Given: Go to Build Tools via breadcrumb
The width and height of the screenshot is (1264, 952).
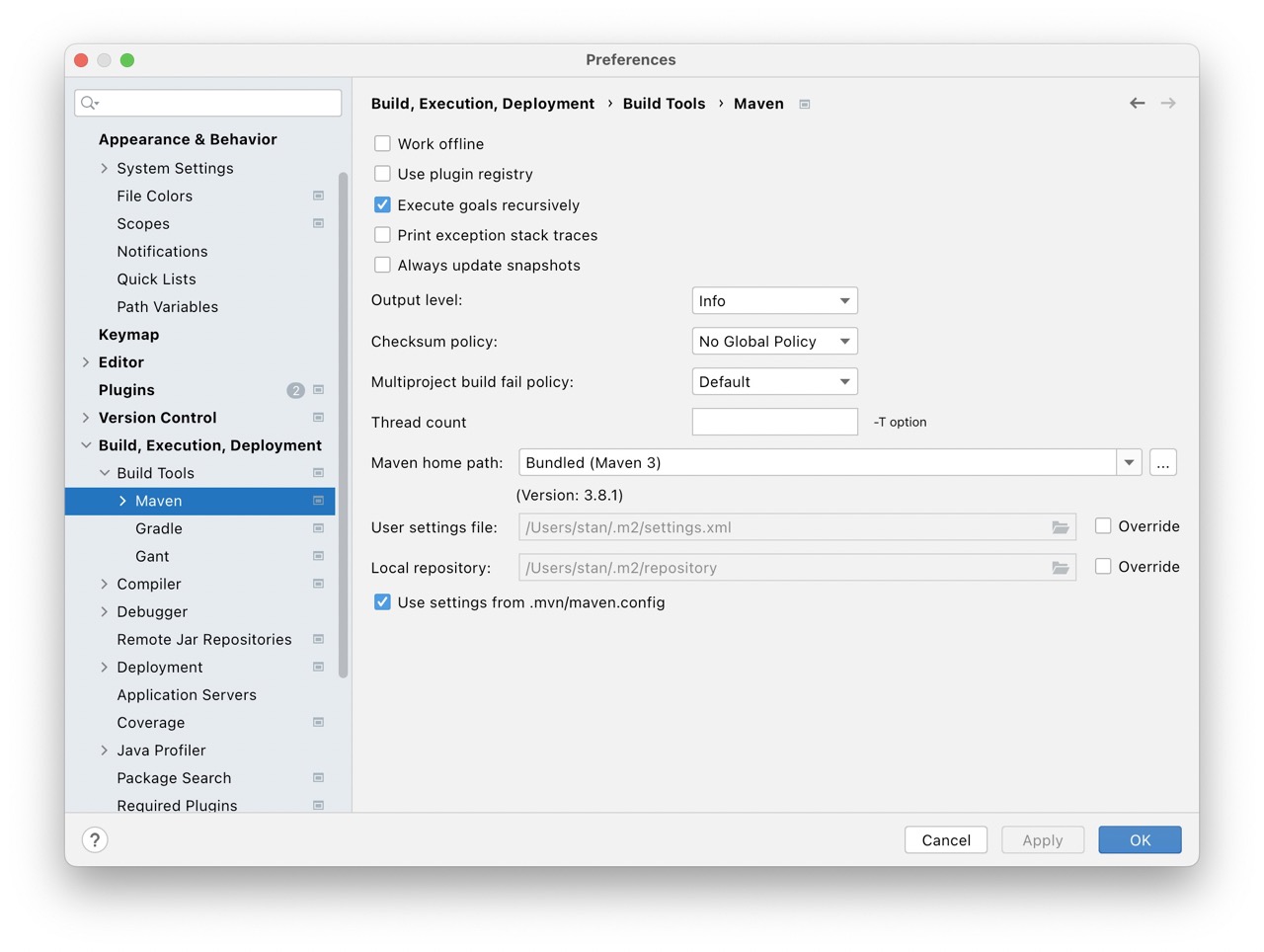Looking at the screenshot, I should click(664, 103).
